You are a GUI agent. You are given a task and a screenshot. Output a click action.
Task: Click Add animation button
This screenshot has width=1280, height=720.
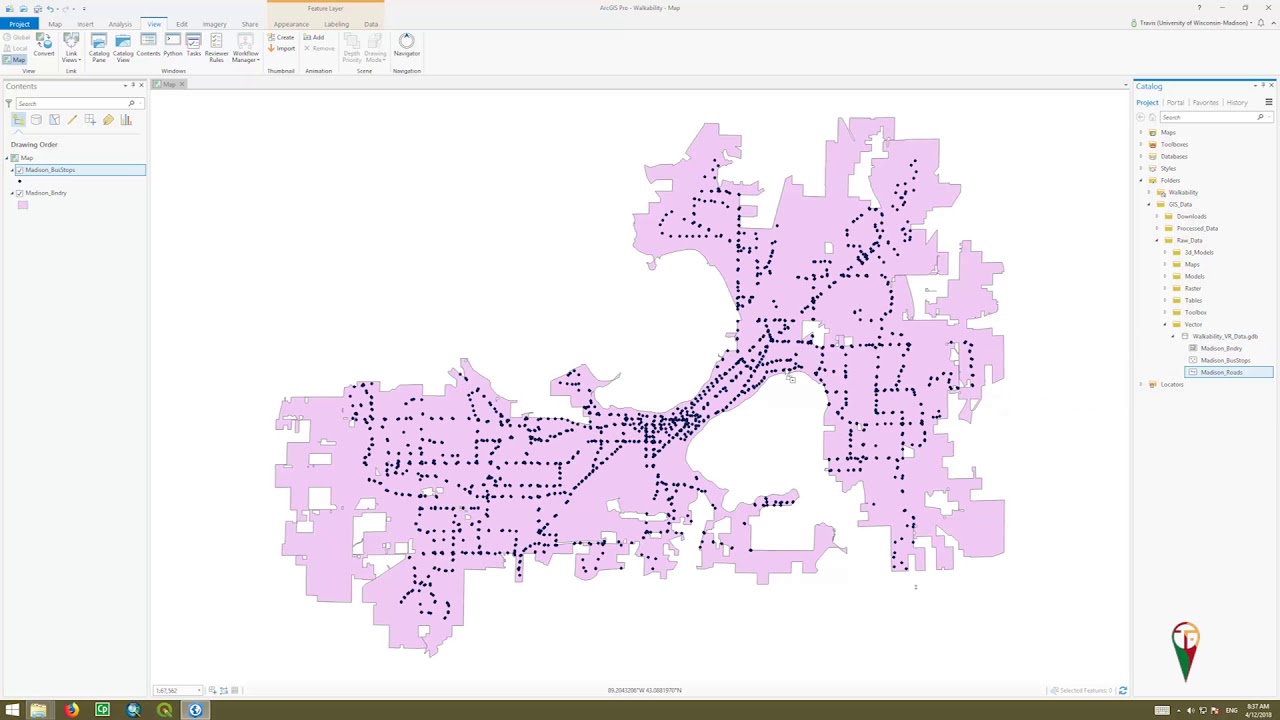pos(314,37)
